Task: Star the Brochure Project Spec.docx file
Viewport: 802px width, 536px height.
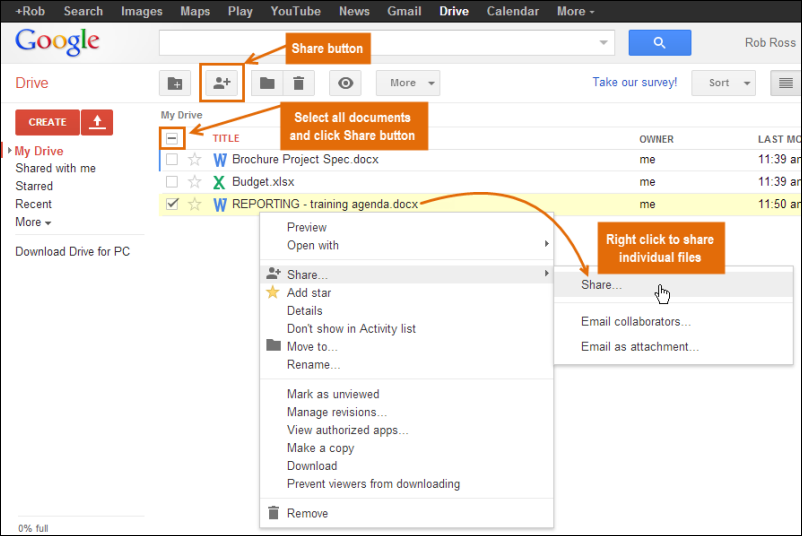Action: coord(194,160)
